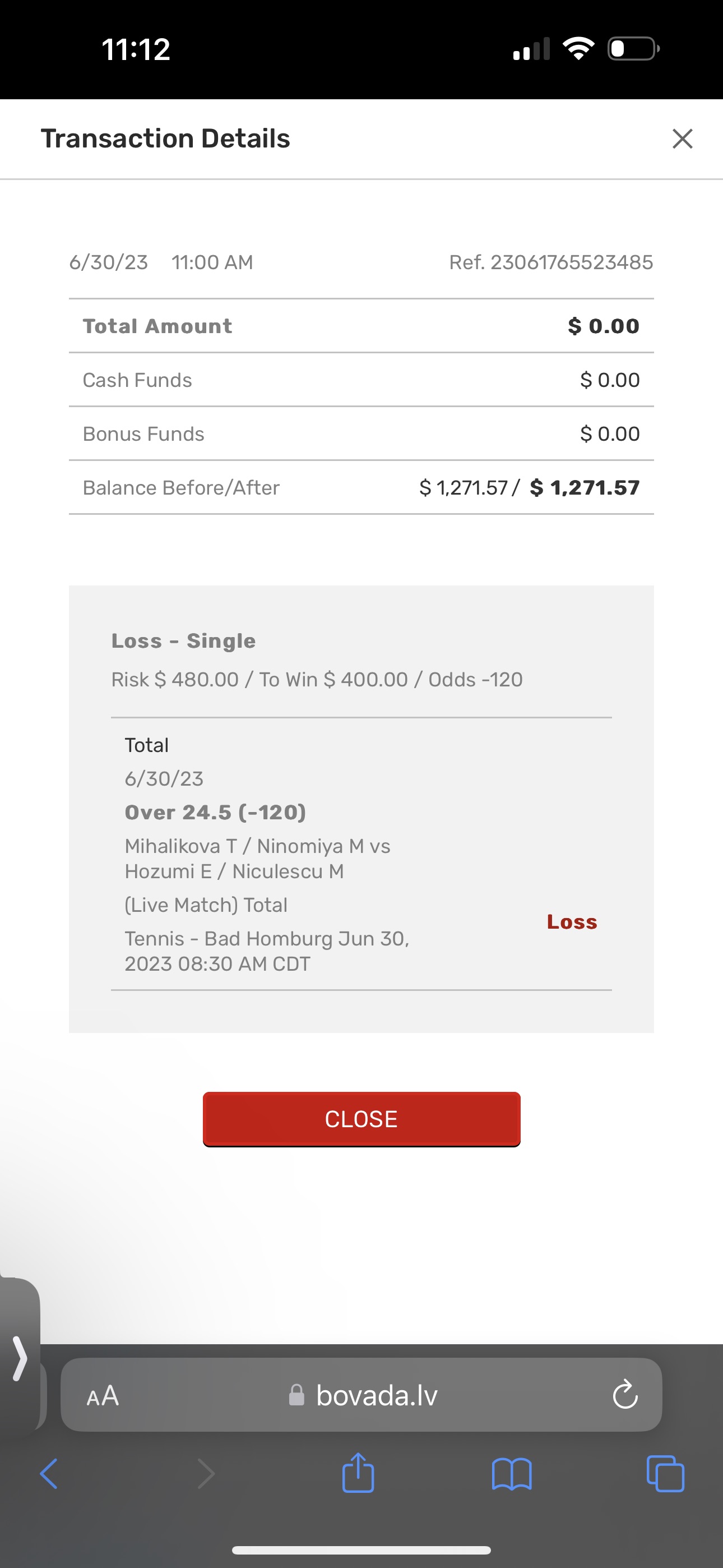Tap the bovada.lv address field
The width and height of the screenshot is (723, 1568).
pyautogui.click(x=376, y=1395)
